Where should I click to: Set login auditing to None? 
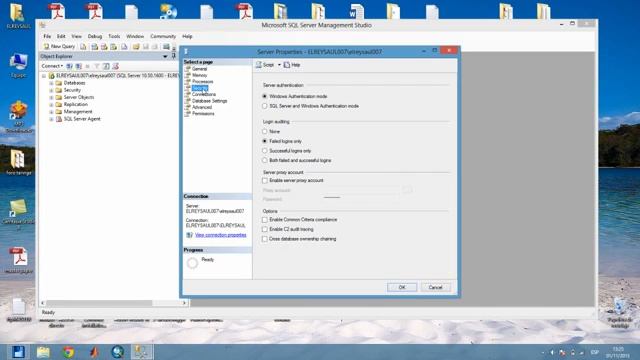(264, 131)
